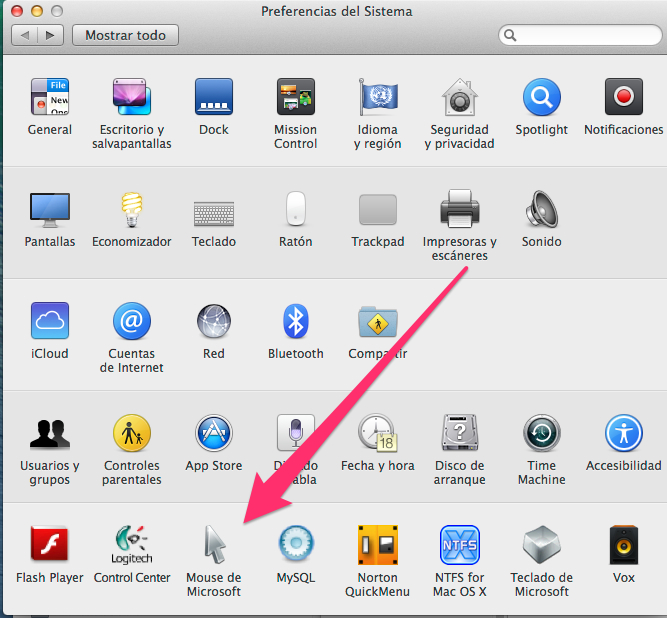
Task: Open Accesibilidad preferences
Action: pos(624,433)
